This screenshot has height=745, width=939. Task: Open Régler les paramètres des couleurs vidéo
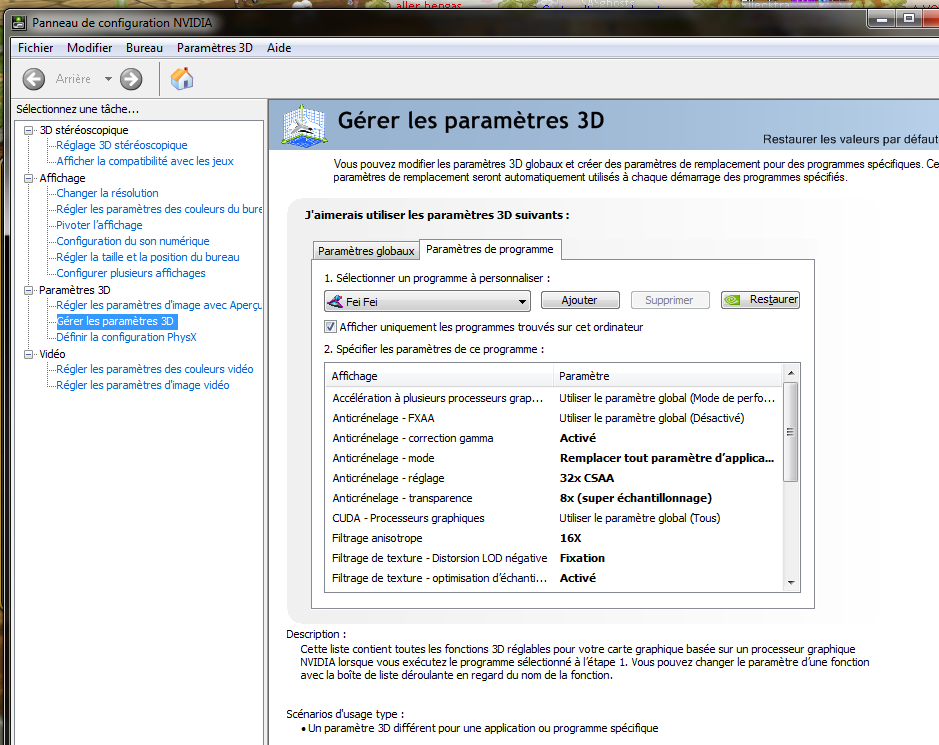(x=155, y=369)
